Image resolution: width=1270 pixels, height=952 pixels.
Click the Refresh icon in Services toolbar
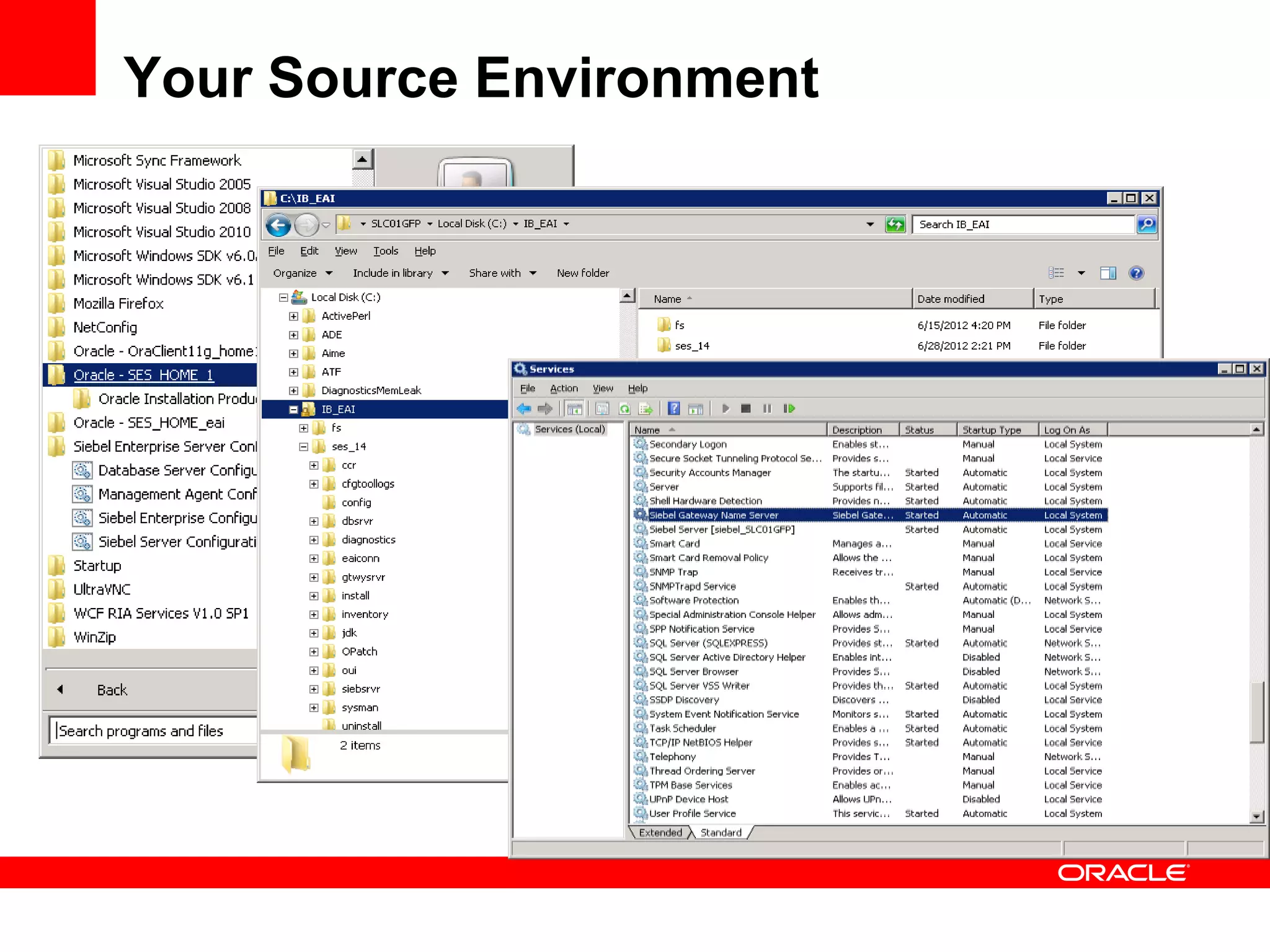[x=624, y=408]
